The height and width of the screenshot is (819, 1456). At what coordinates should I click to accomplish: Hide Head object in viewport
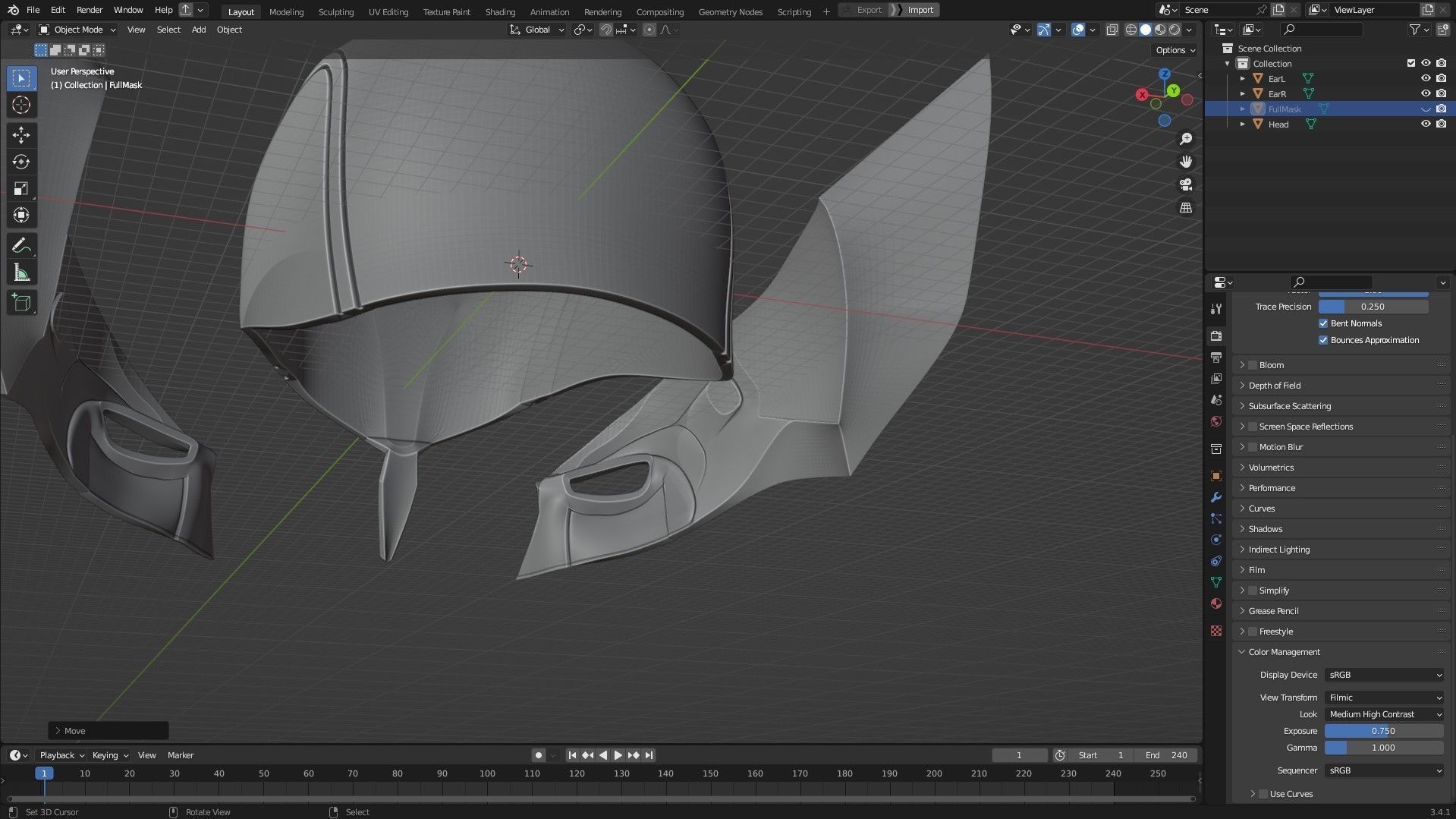(1426, 124)
